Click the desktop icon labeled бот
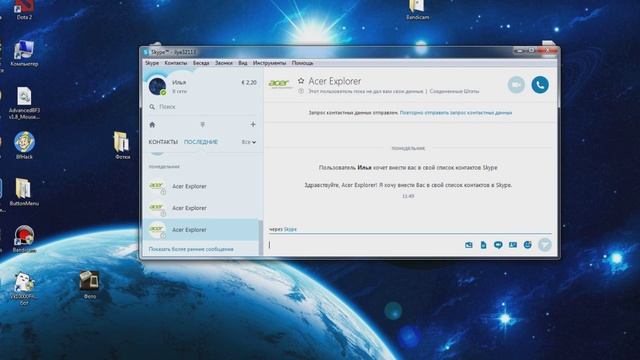 24,289
